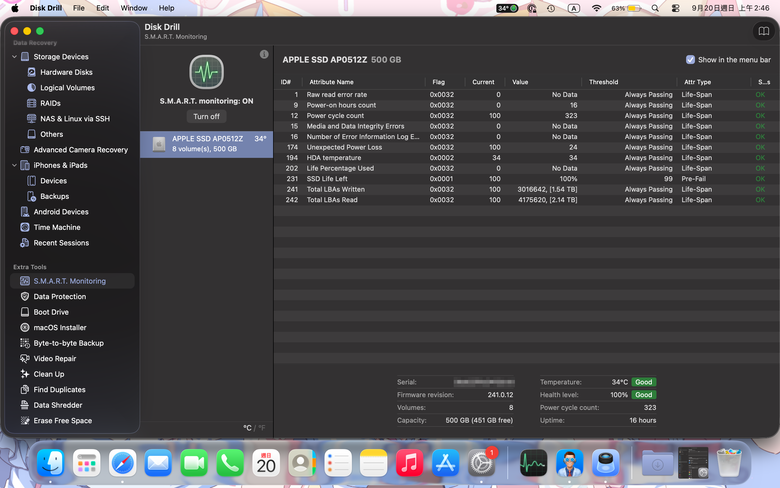
Task: Select the Life Percentage Used row
Action: [x=526, y=168]
